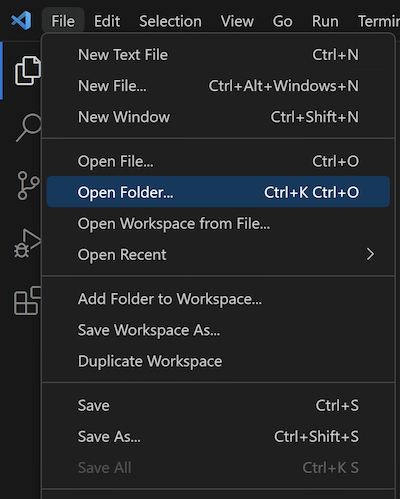Image resolution: width=400 pixels, height=499 pixels.
Task: Choose Save As... entry
Action: click(x=218, y=437)
